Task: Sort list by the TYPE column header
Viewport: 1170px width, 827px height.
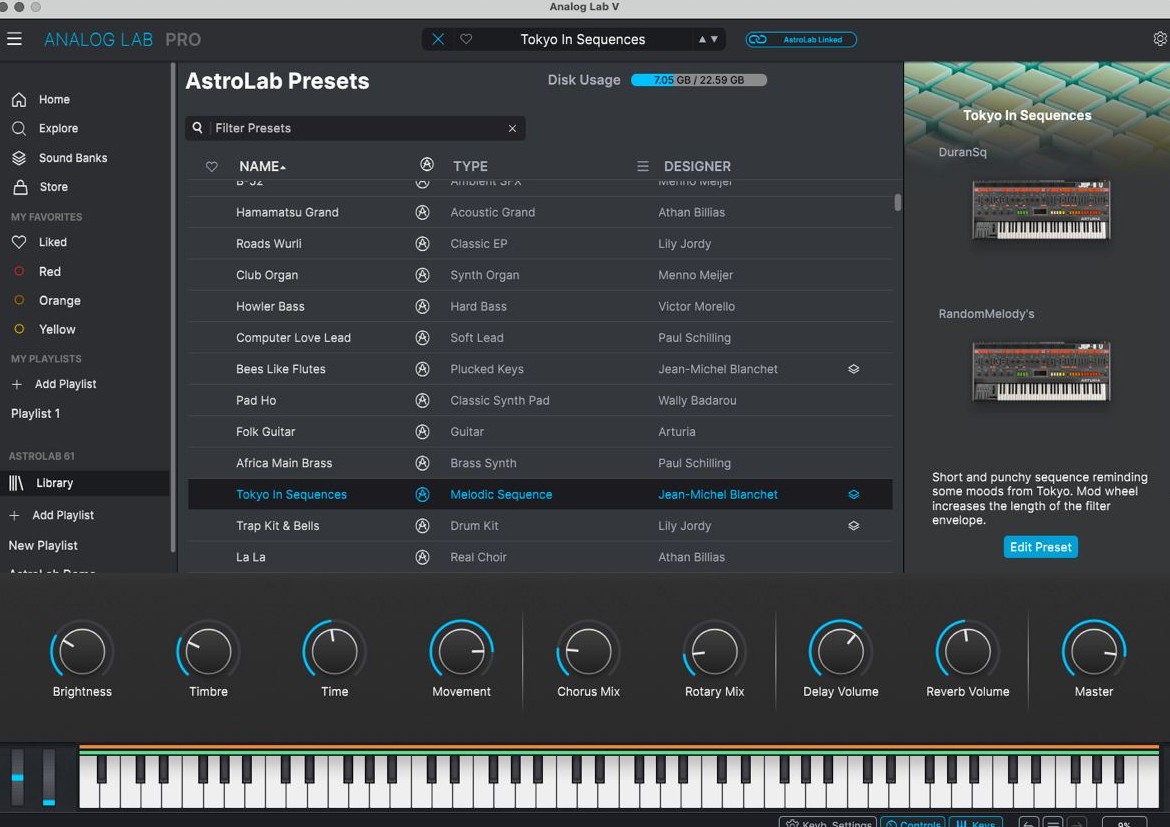Action: [x=470, y=166]
